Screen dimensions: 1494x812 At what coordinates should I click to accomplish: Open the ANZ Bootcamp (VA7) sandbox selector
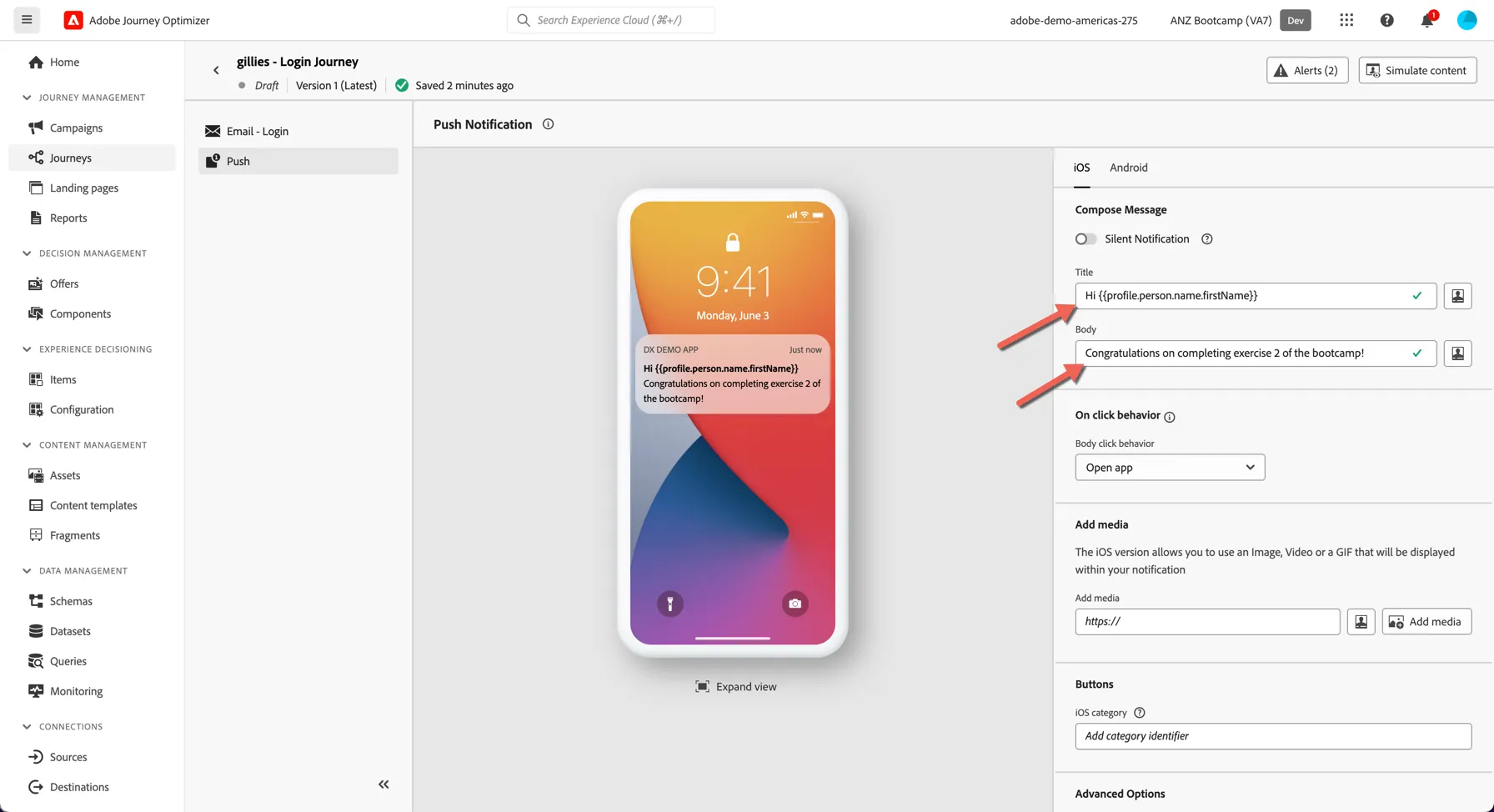point(1240,20)
